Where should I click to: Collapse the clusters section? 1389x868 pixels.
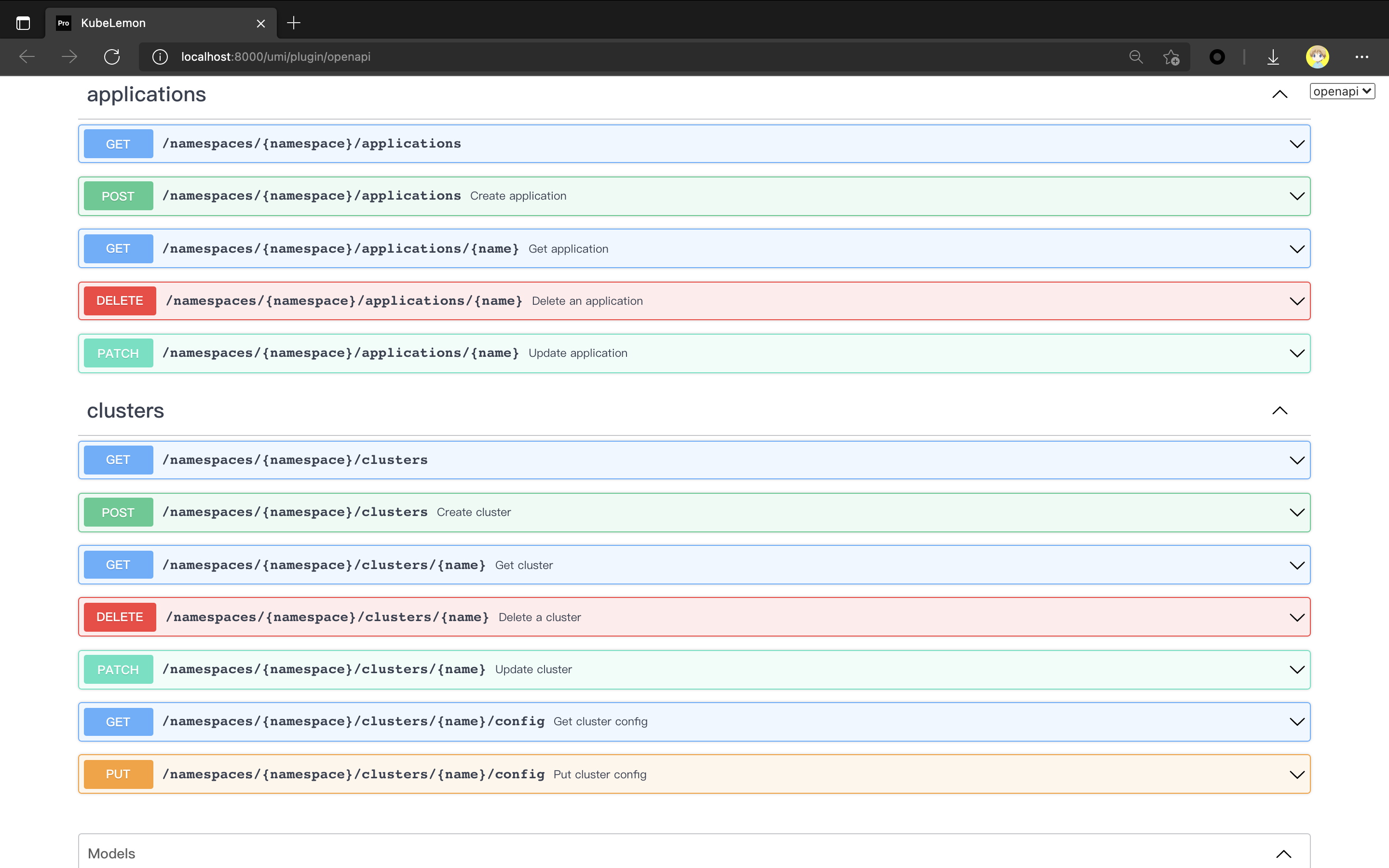point(1280,410)
